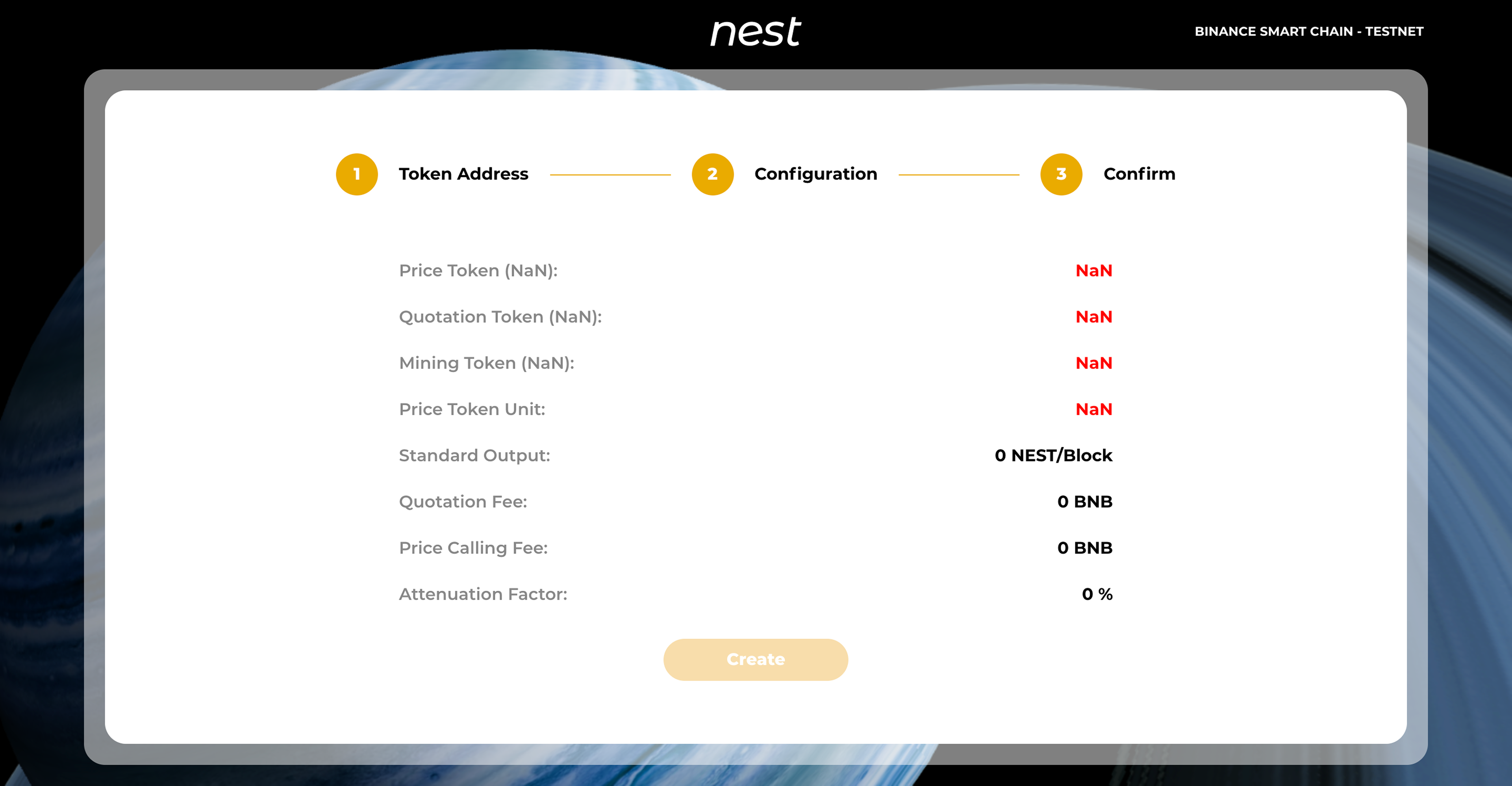1512x786 pixels.
Task: Click the Quotation Token NaN value
Action: click(x=1093, y=317)
